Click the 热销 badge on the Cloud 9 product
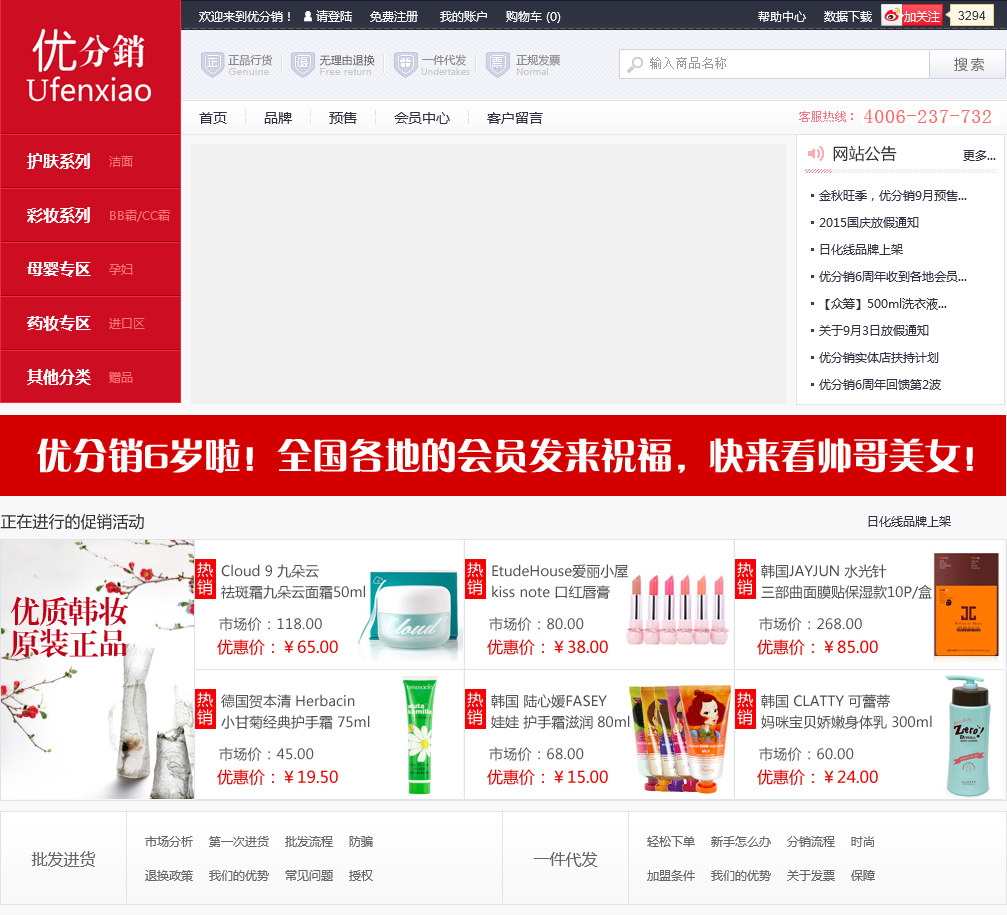The height and width of the screenshot is (915, 1007). click(205, 579)
